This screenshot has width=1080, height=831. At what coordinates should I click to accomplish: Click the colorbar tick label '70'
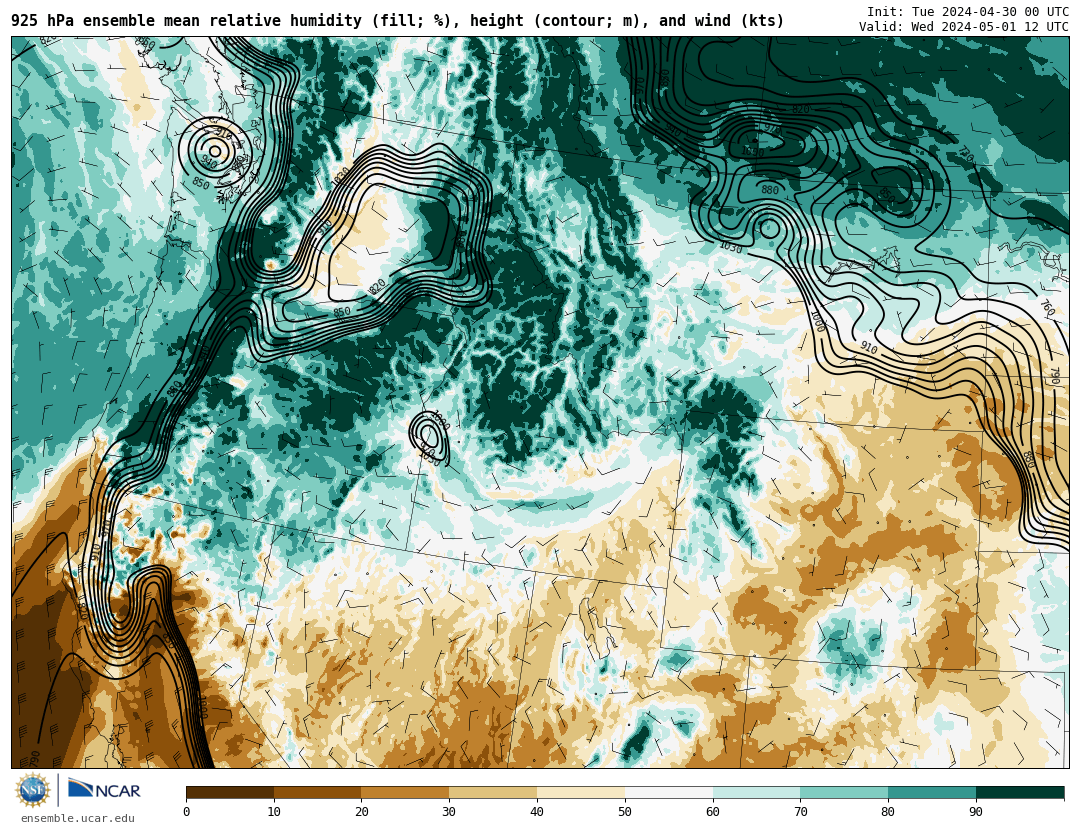pyautogui.click(x=800, y=812)
